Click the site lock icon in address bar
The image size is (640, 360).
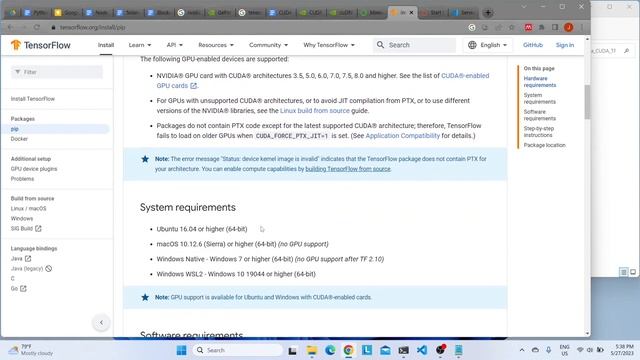coord(53,27)
